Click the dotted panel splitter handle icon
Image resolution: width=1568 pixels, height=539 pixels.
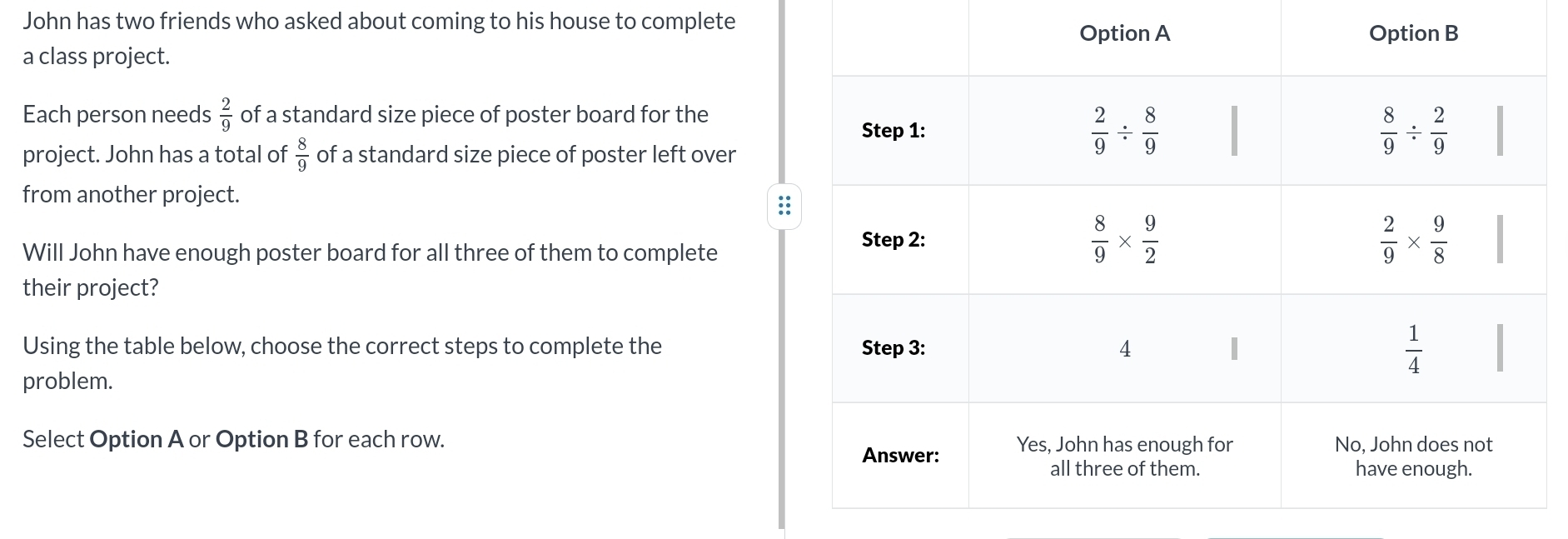[784, 206]
